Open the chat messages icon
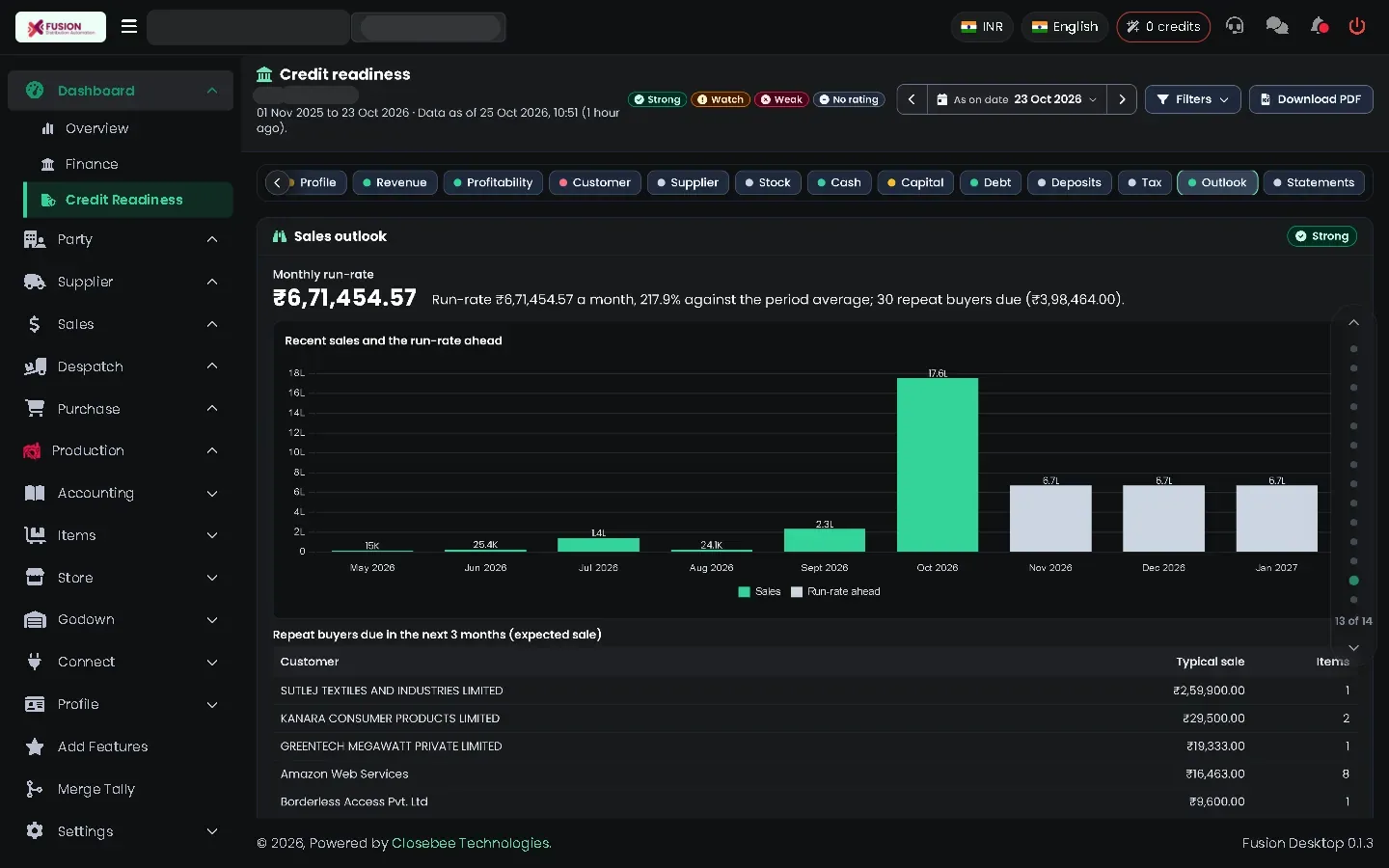The image size is (1389, 868). 1277,26
